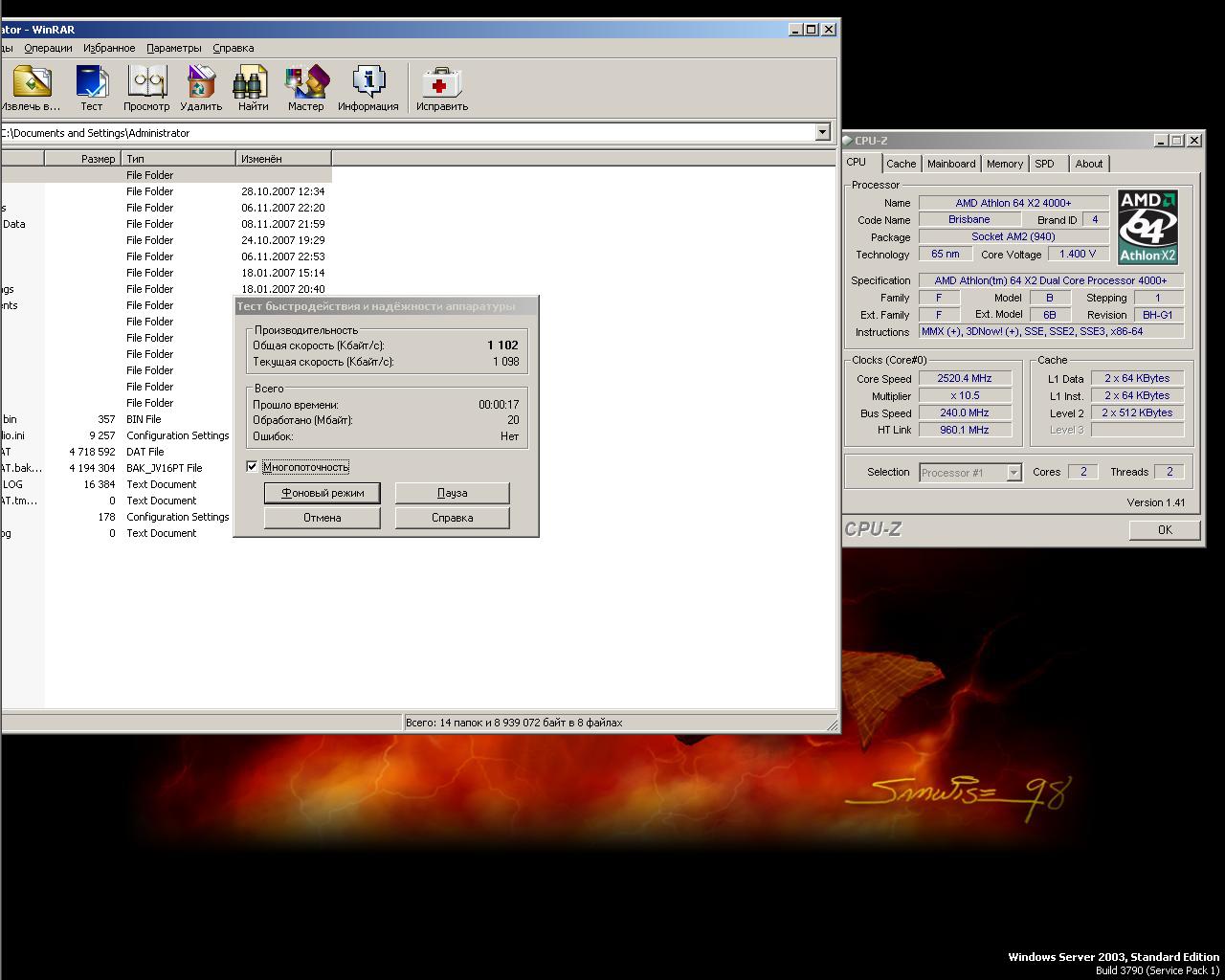This screenshot has height=980, width=1225.
Task: Sort by the Размер column header
Action: pos(81,159)
